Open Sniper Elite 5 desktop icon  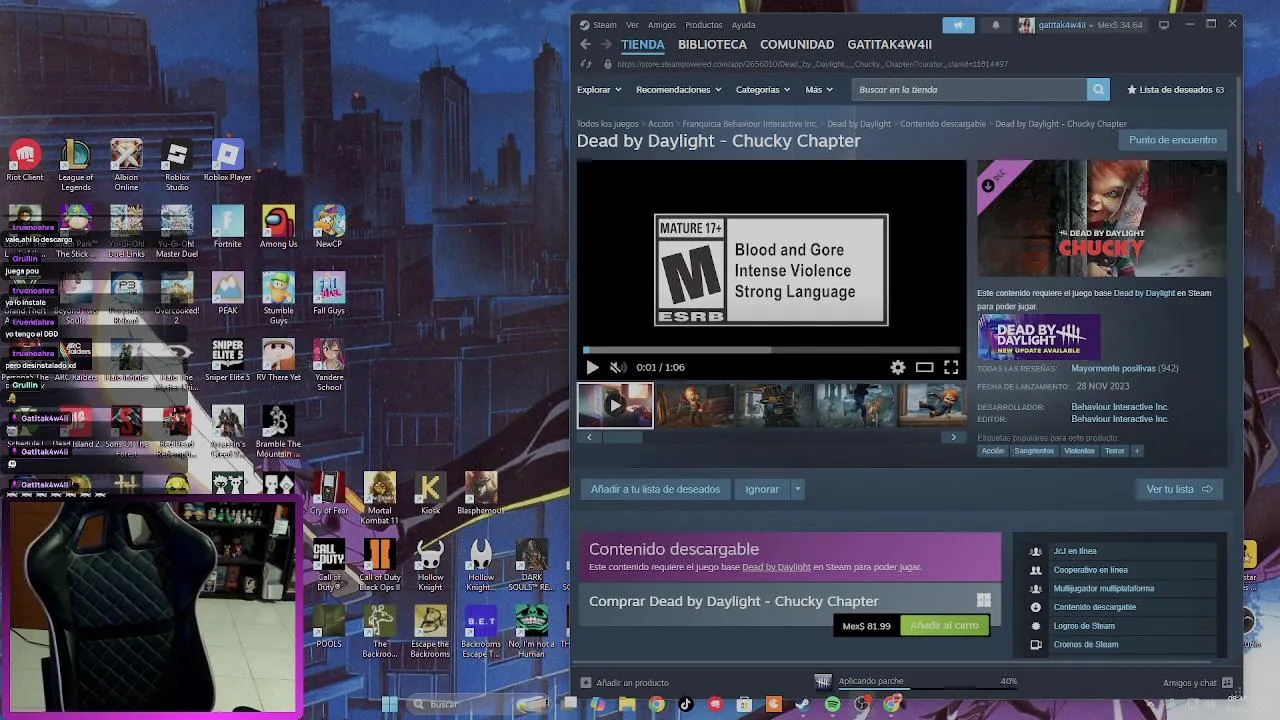pos(228,360)
